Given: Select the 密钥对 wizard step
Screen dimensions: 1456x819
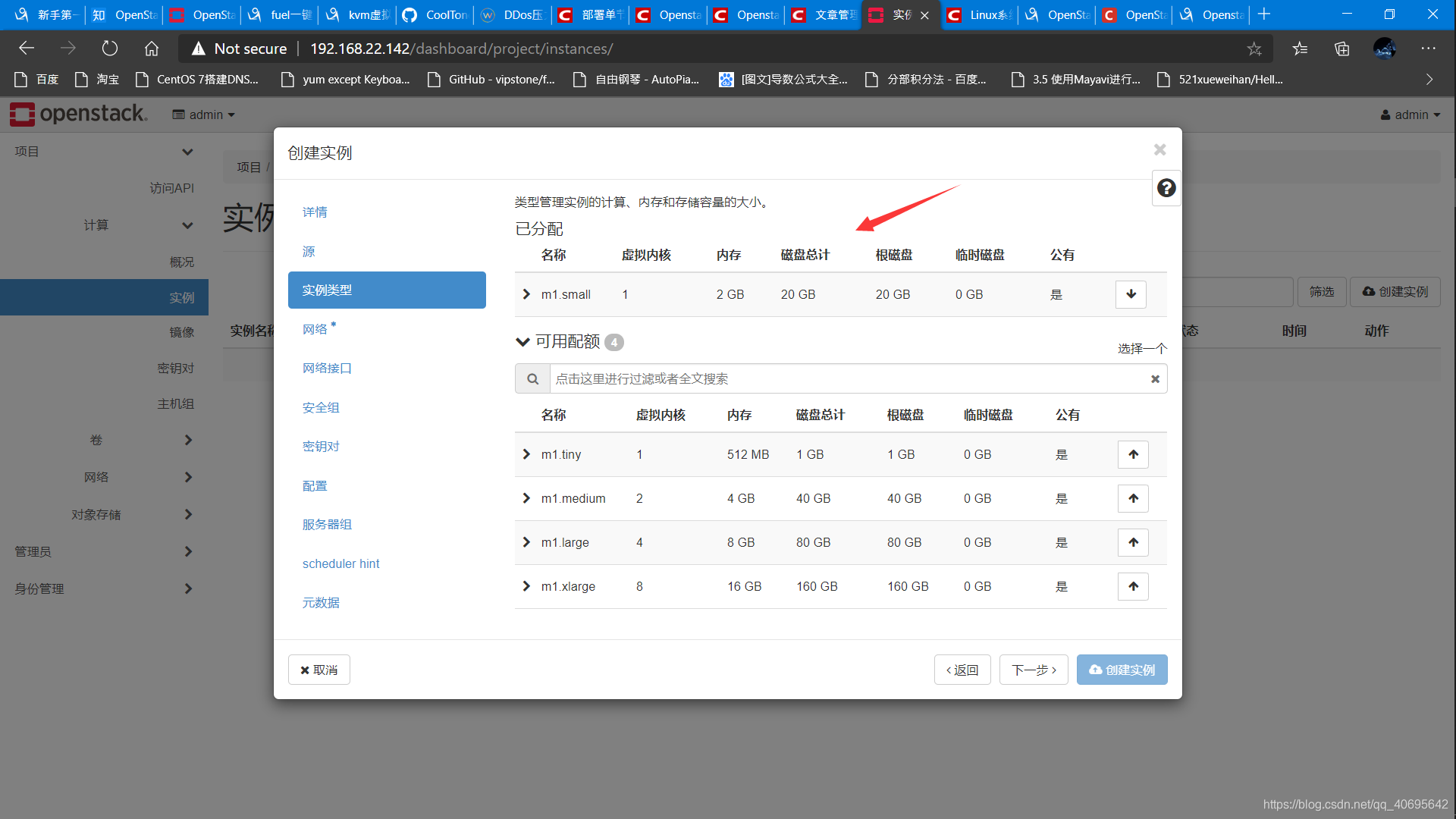Looking at the screenshot, I should pos(321,447).
